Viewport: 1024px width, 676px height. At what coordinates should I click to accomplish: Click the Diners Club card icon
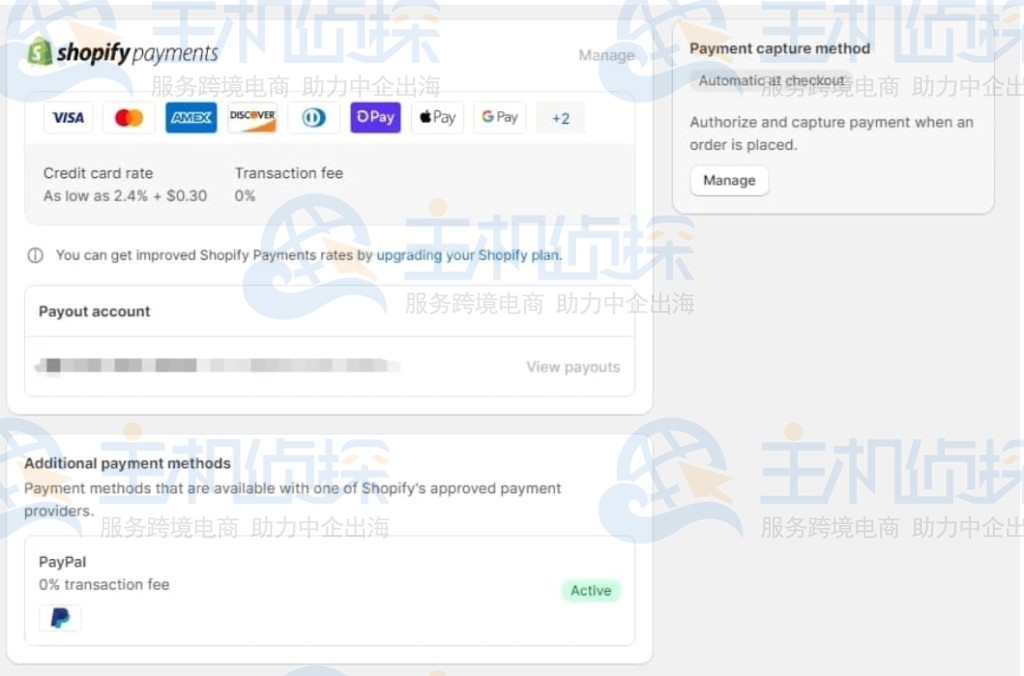click(x=313, y=117)
